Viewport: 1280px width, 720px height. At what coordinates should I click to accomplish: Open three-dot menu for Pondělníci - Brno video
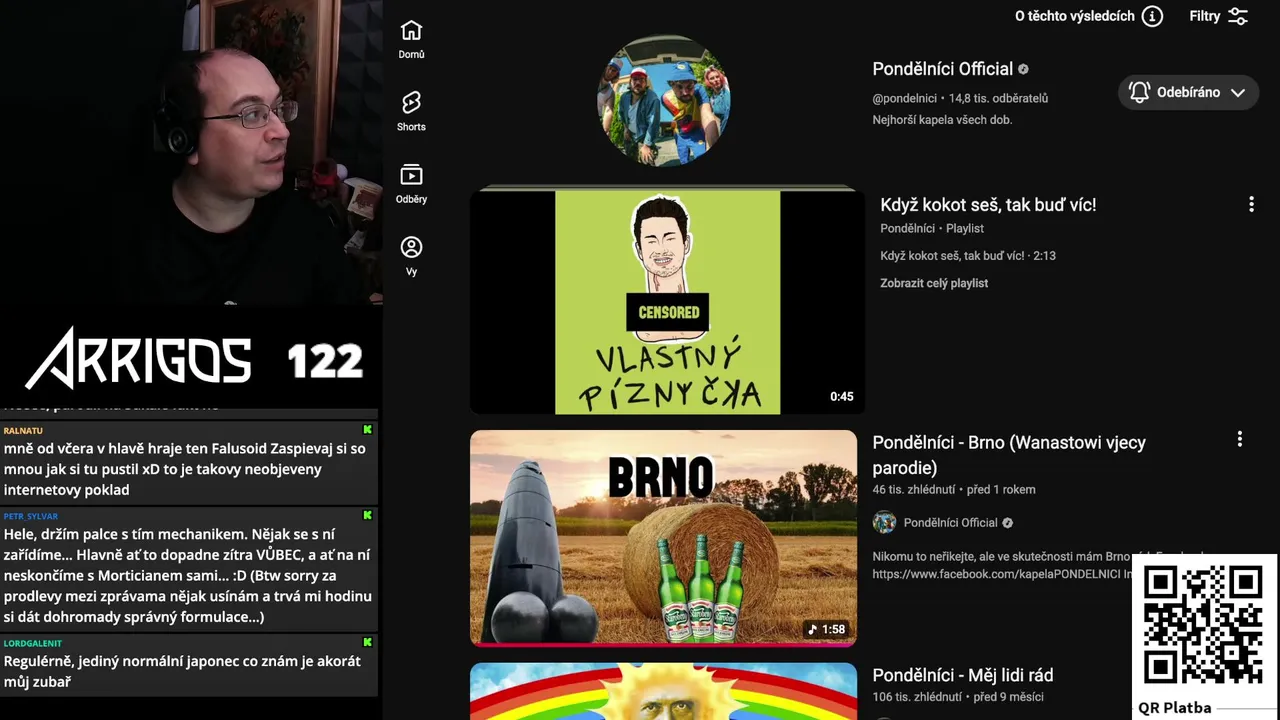(1240, 439)
